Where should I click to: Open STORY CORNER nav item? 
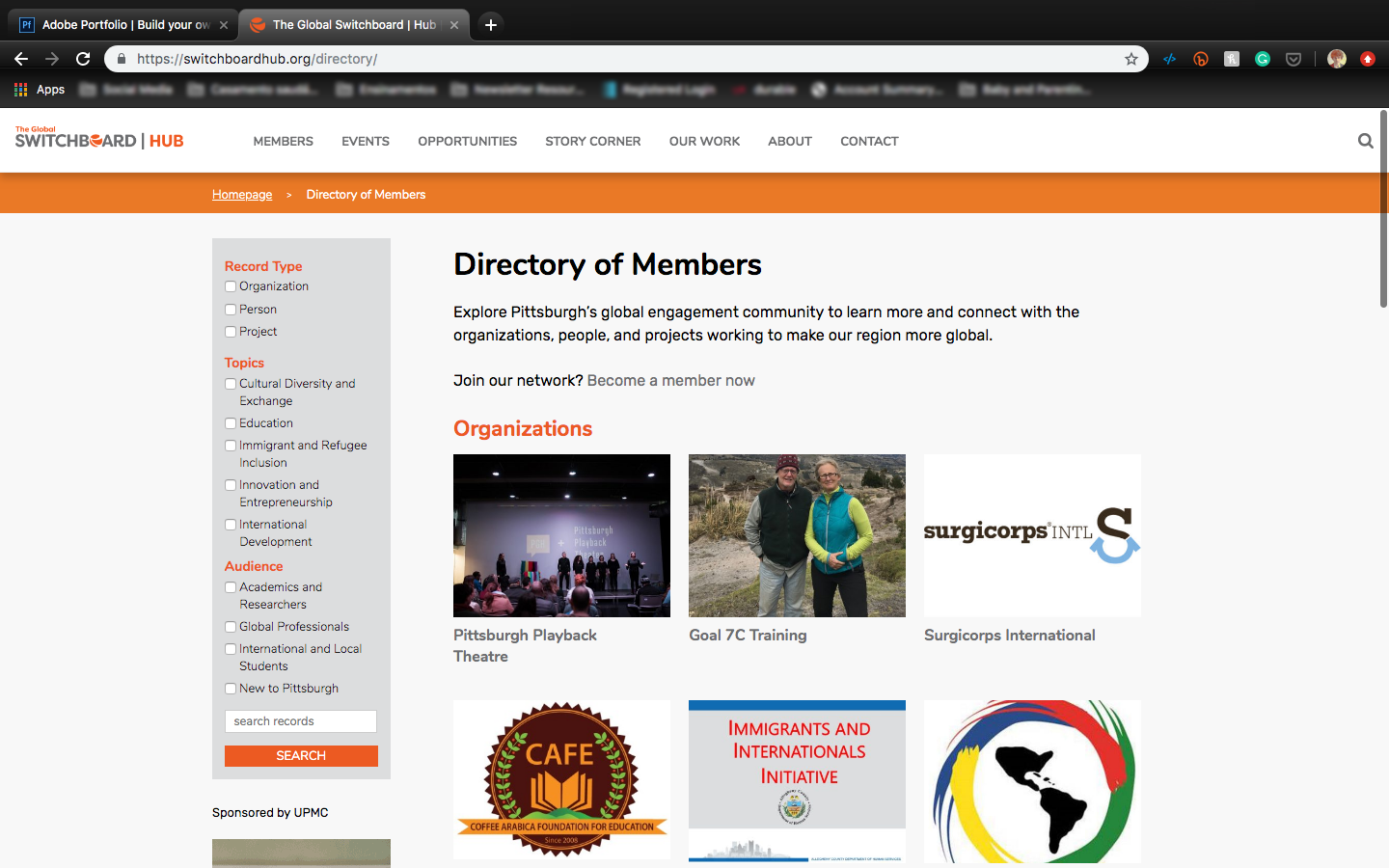click(x=593, y=141)
